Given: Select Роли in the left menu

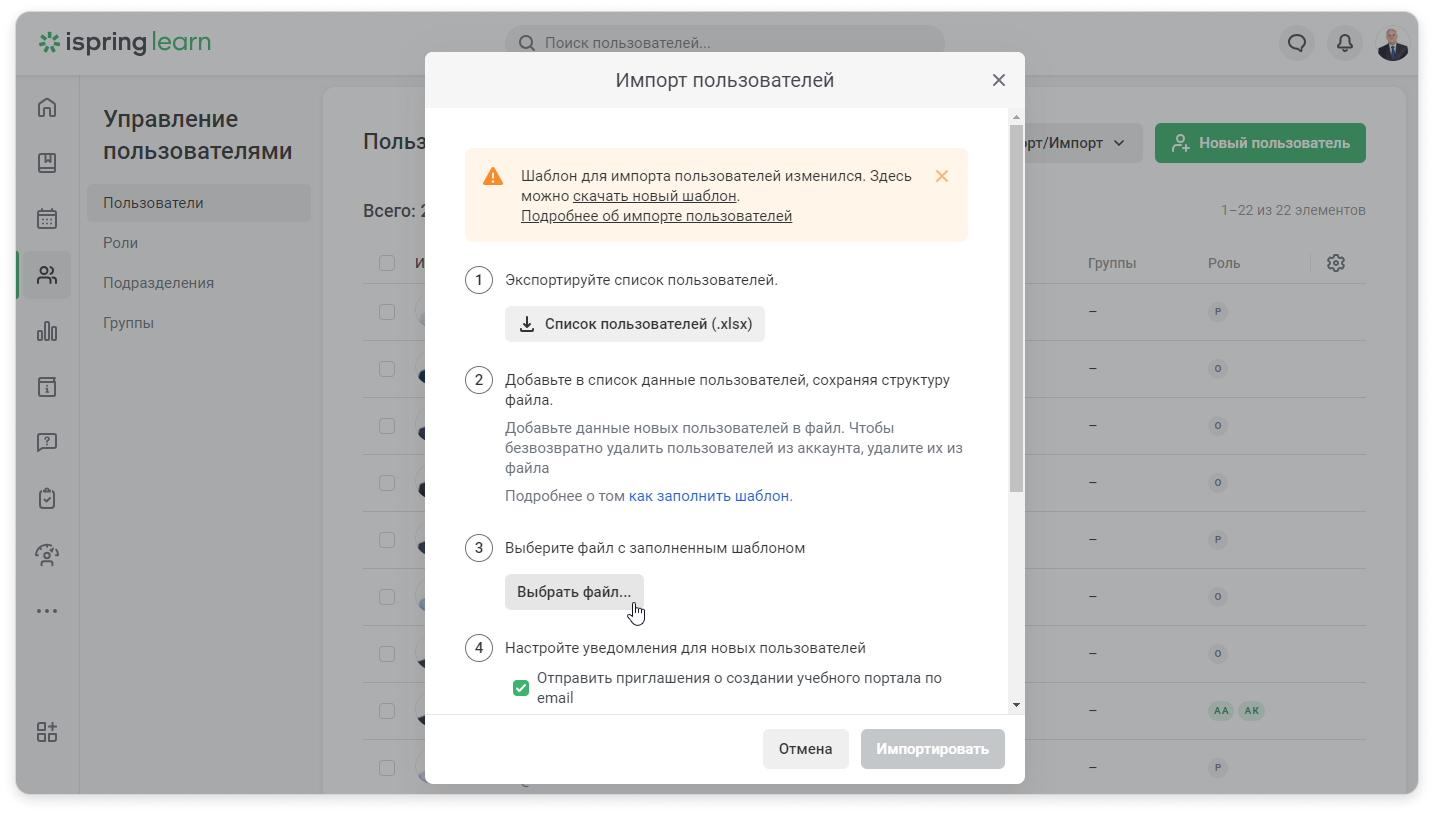Looking at the screenshot, I should [121, 243].
